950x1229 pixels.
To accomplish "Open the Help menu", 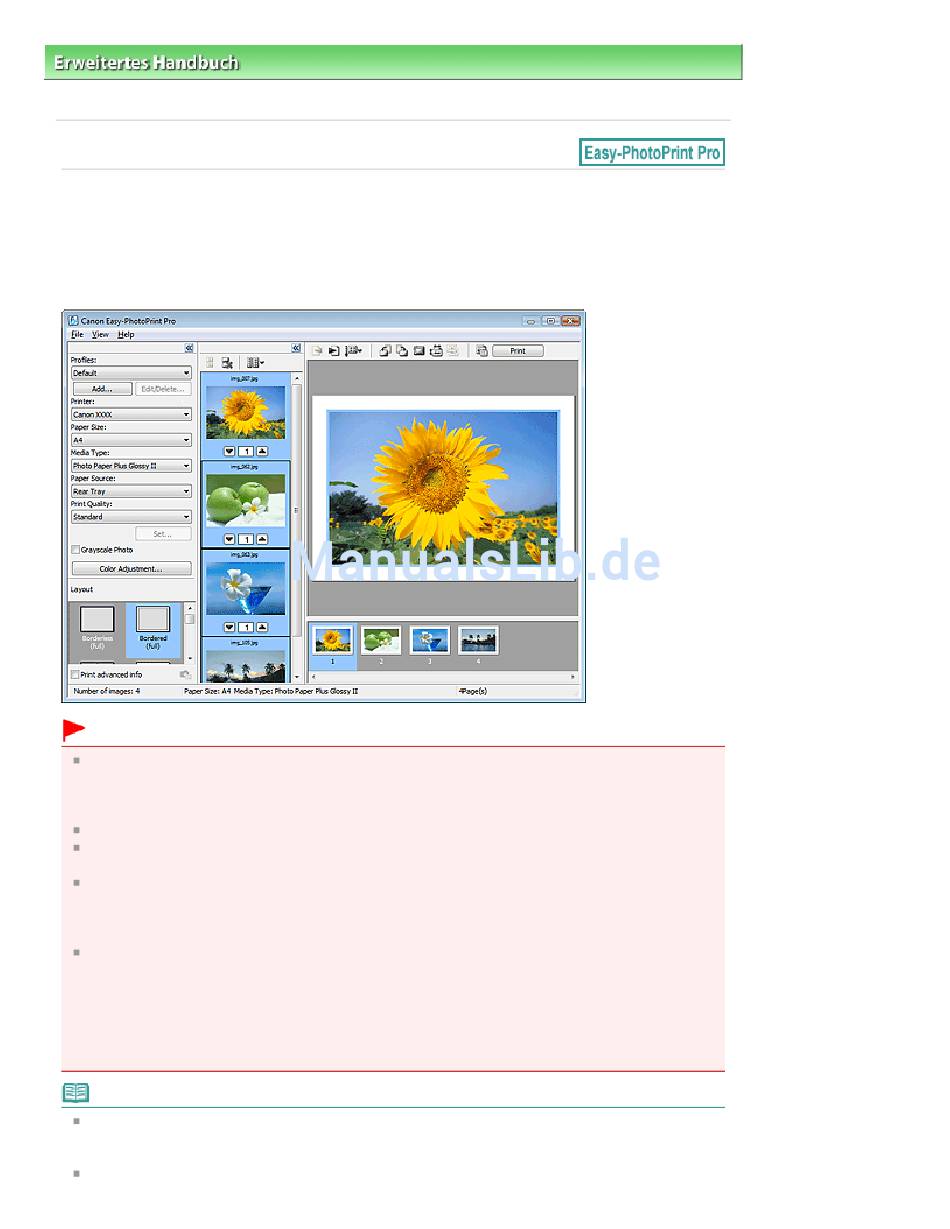I will pos(126,335).
